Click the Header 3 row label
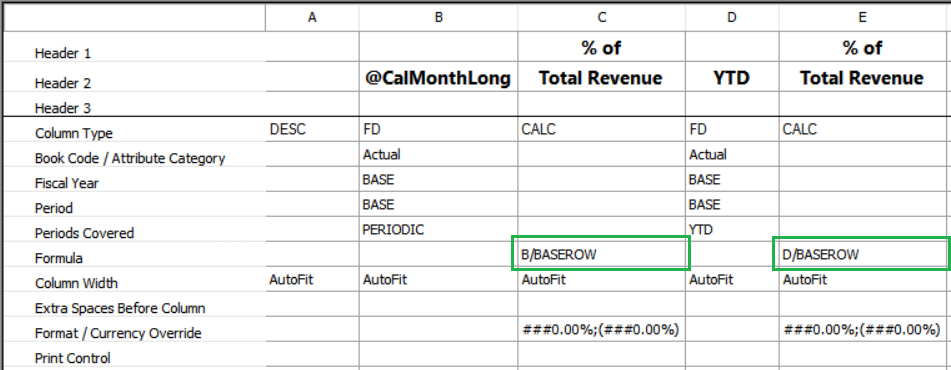Image resolution: width=951 pixels, height=370 pixels. coord(62,108)
